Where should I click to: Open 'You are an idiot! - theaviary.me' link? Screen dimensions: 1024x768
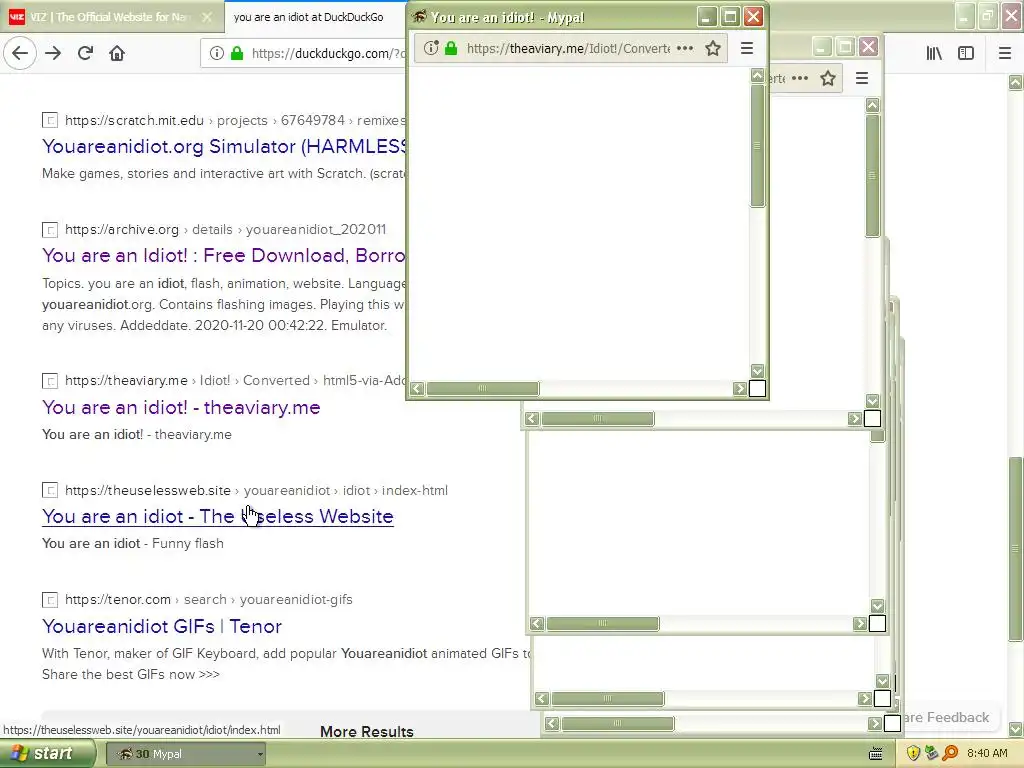(181, 407)
